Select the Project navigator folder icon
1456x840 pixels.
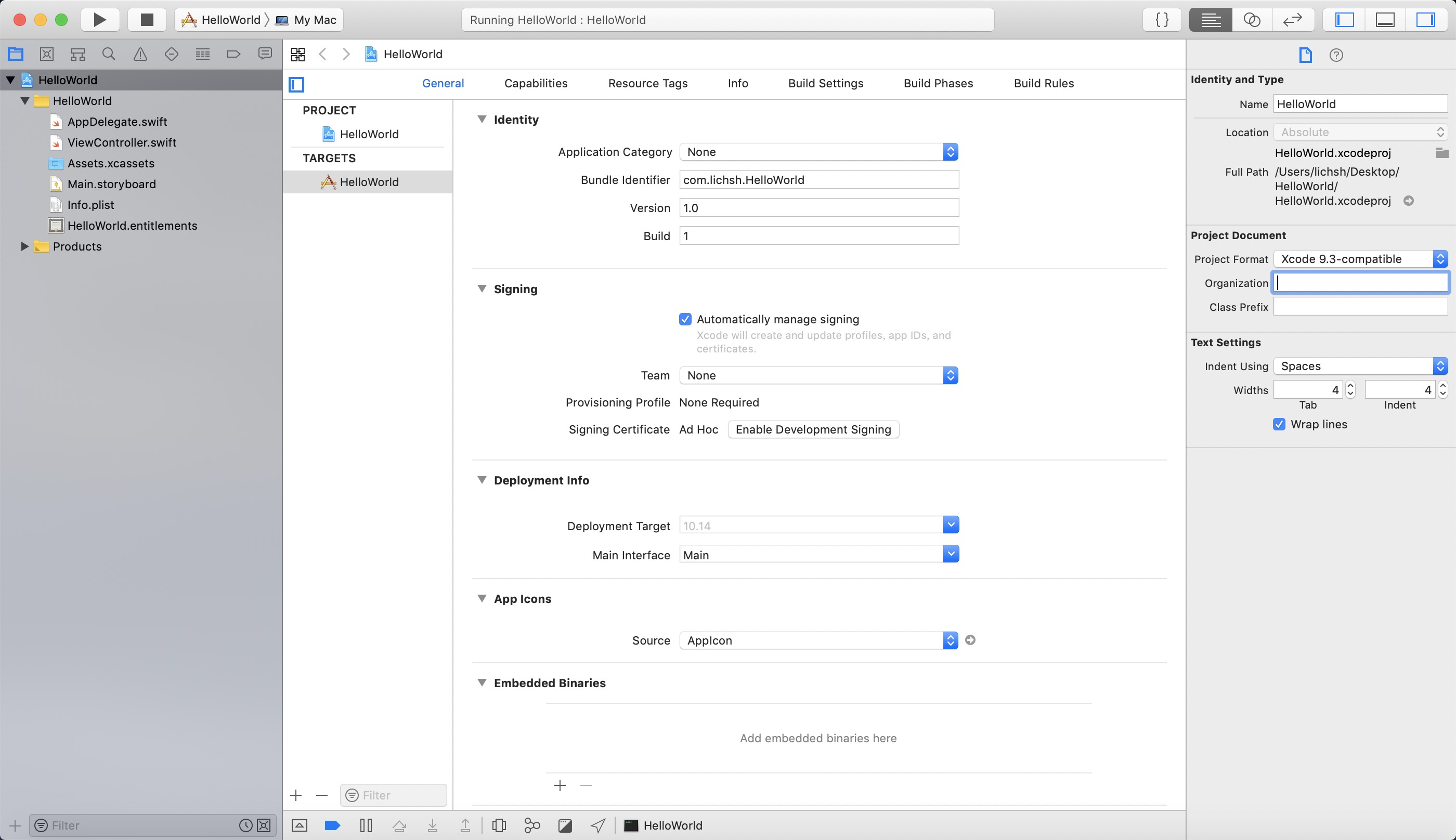[16, 54]
